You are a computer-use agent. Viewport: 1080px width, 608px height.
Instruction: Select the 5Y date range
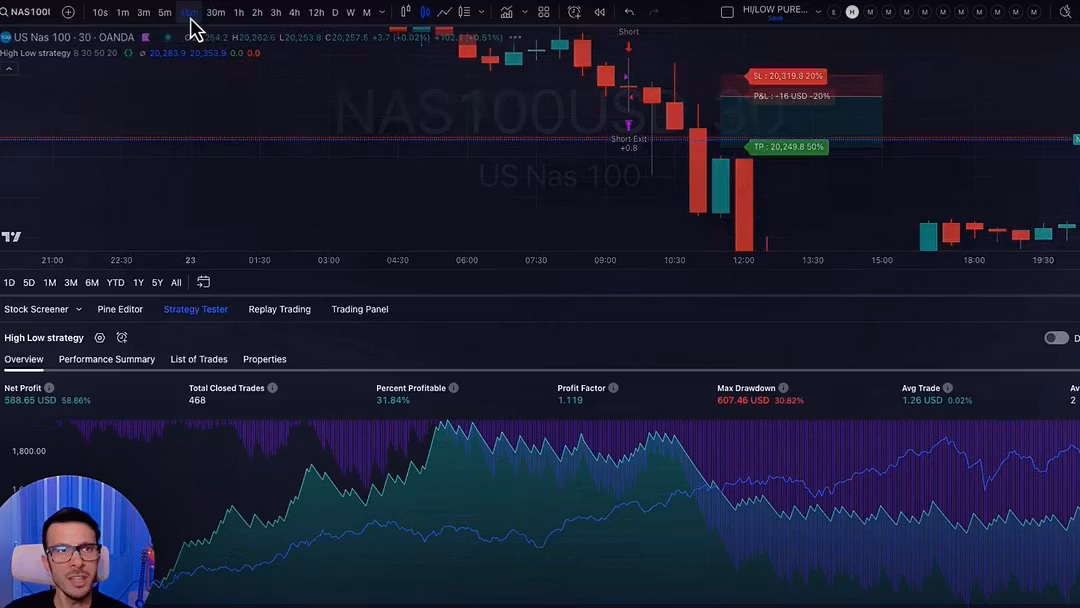(x=157, y=283)
